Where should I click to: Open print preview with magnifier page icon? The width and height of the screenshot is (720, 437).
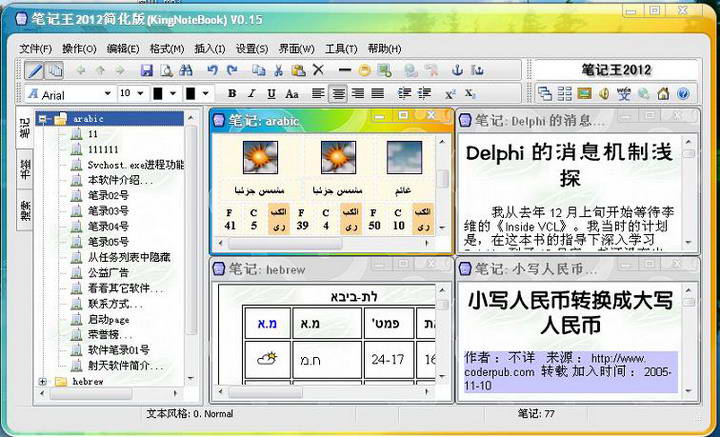tap(166, 70)
